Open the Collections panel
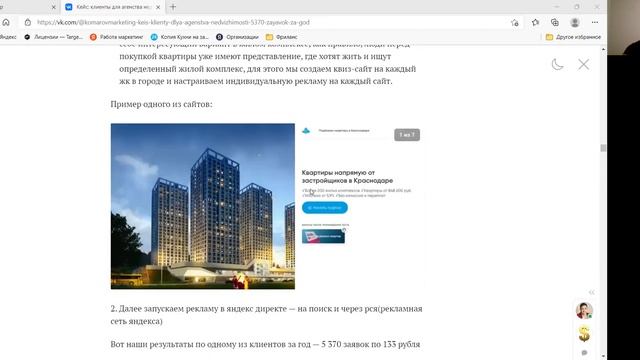Screen dimensions: 640x360 (555, 22)
